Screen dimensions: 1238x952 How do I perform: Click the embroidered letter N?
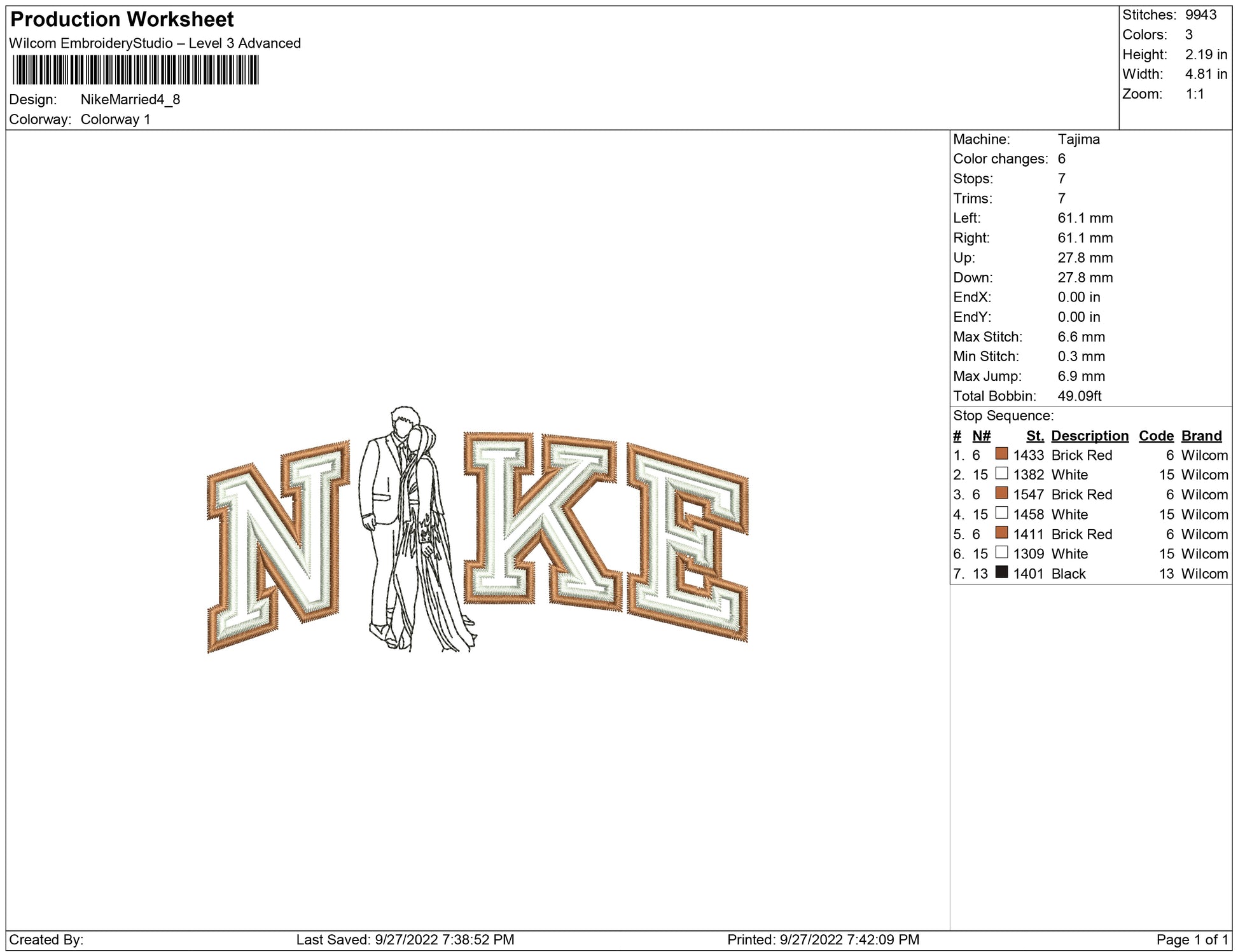(x=278, y=547)
